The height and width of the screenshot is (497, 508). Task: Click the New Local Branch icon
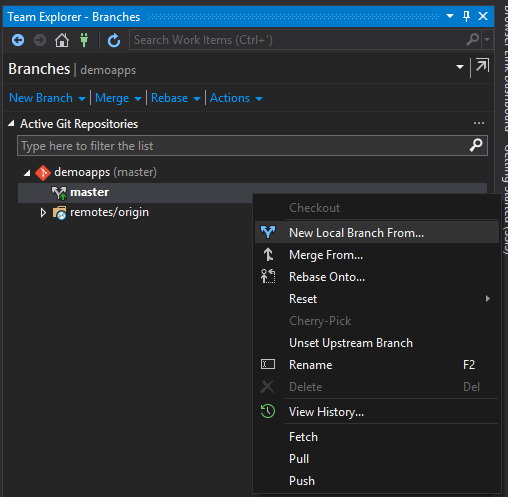pyautogui.click(x=268, y=232)
